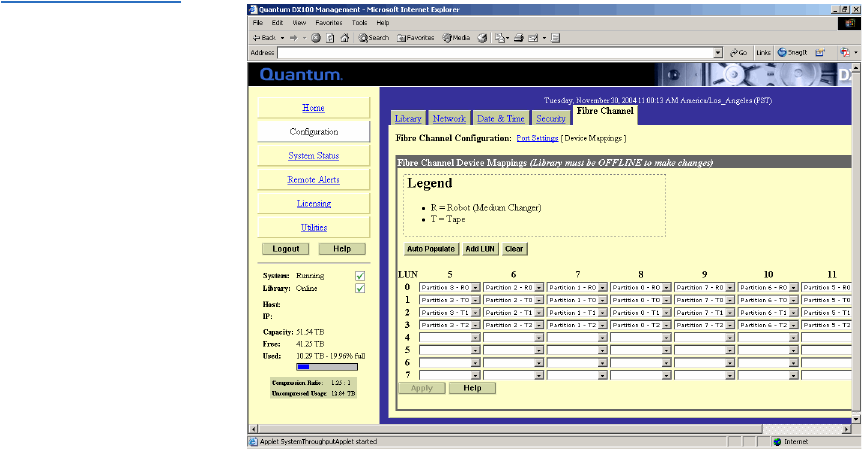Open the address bar dropdown arrow
Viewport: 862px width, 449px height.
718,53
